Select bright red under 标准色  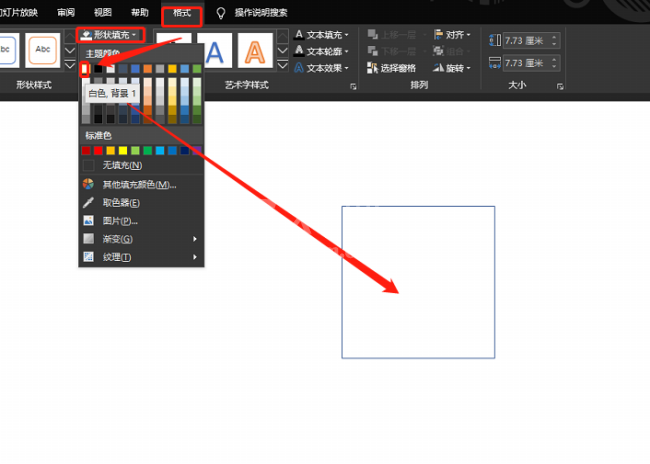coord(98,151)
